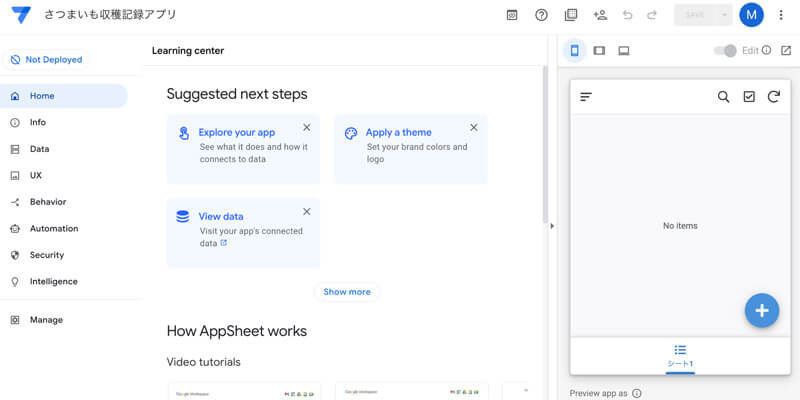Click the refresh icon in app preview
800x400 pixels.
pyautogui.click(x=773, y=97)
